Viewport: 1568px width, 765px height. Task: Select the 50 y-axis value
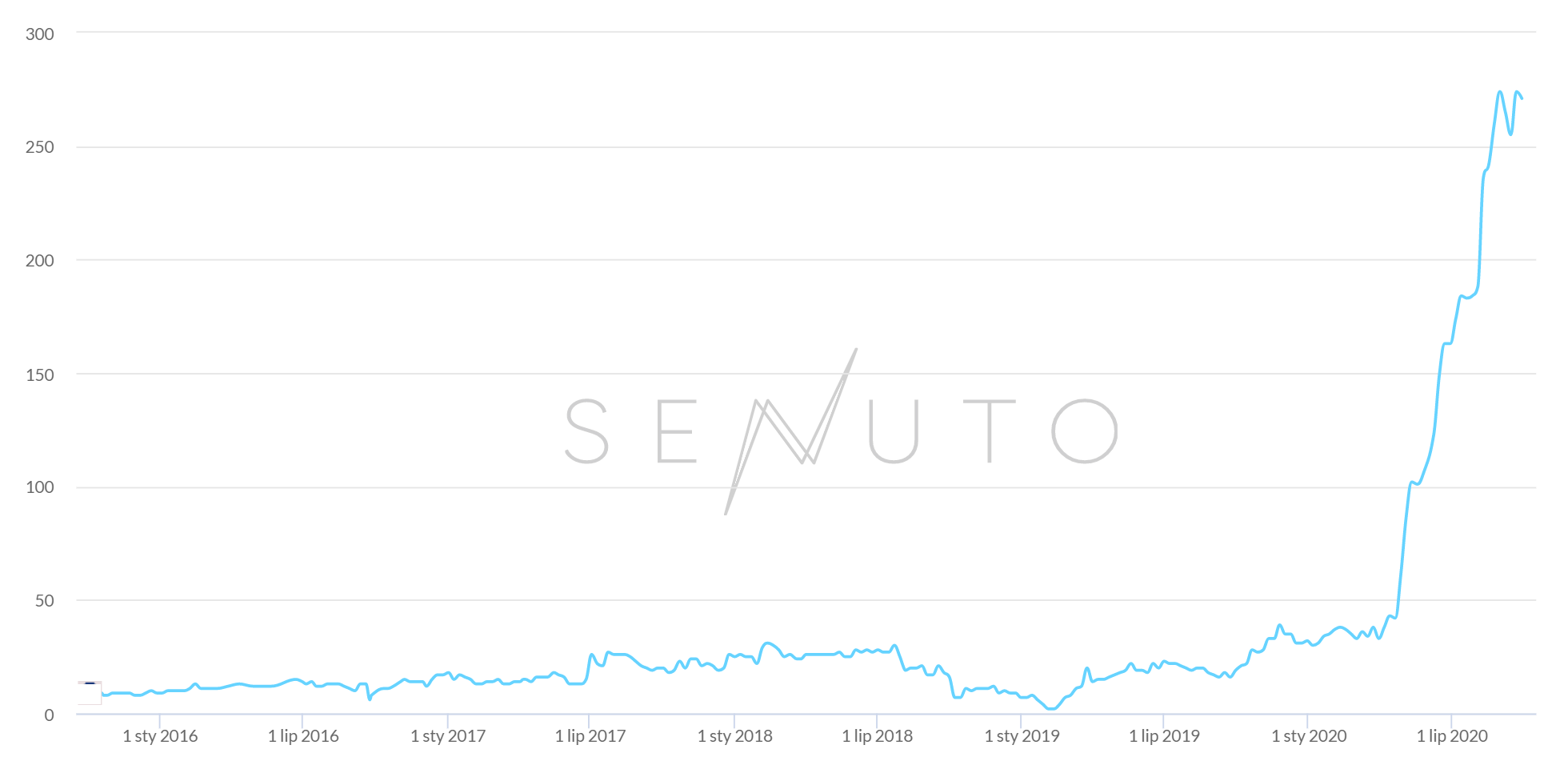[45, 601]
